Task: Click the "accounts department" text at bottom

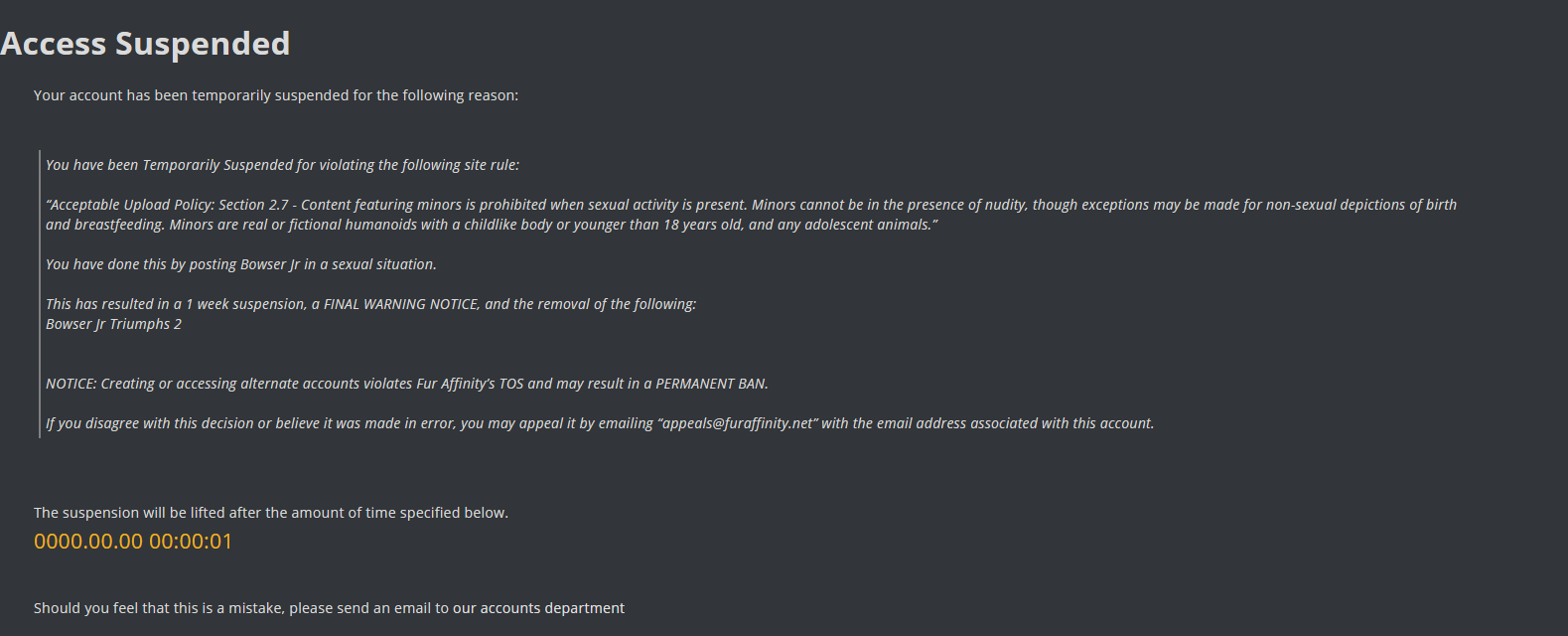Action: 552,608
